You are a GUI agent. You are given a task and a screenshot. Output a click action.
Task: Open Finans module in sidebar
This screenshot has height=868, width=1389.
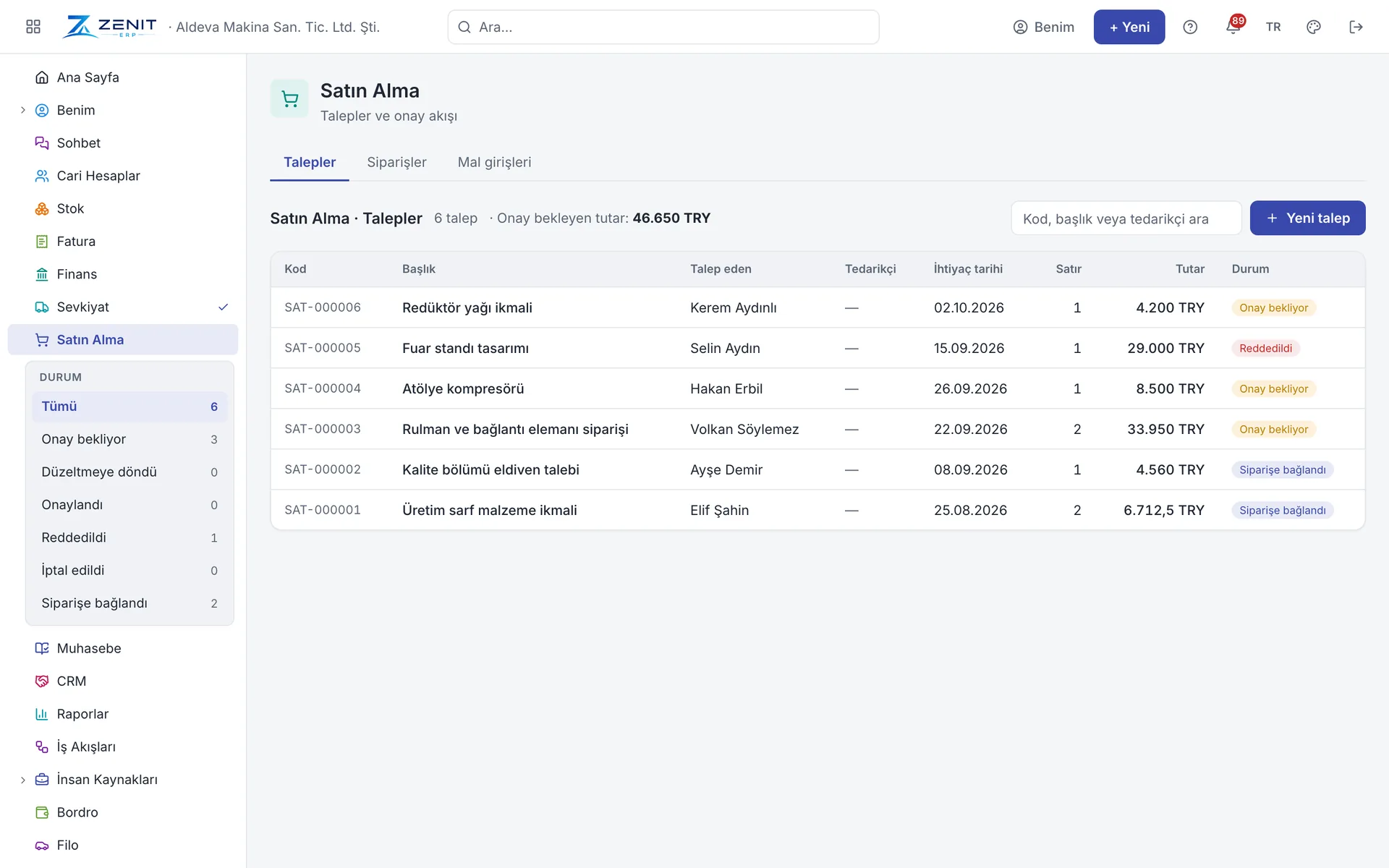point(123,274)
